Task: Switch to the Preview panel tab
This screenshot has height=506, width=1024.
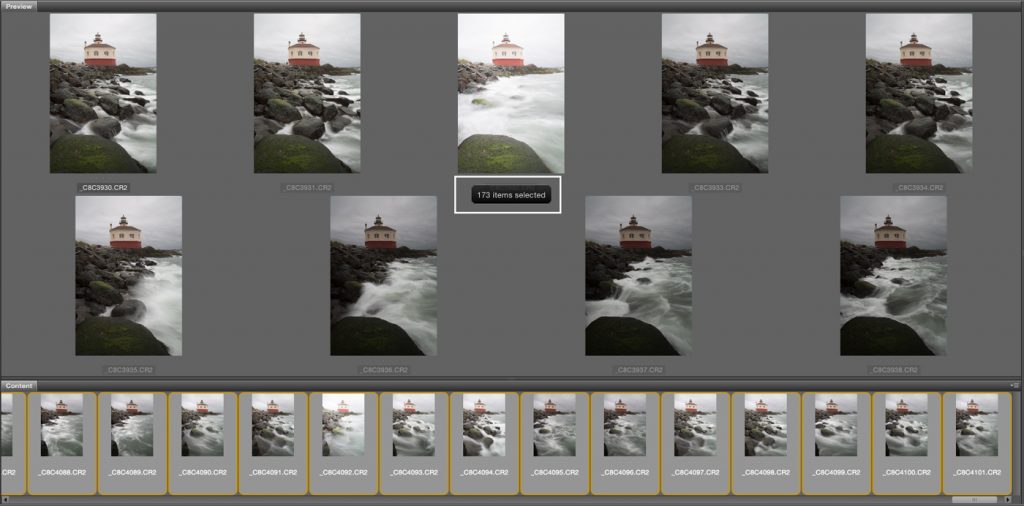Action: 19,6
